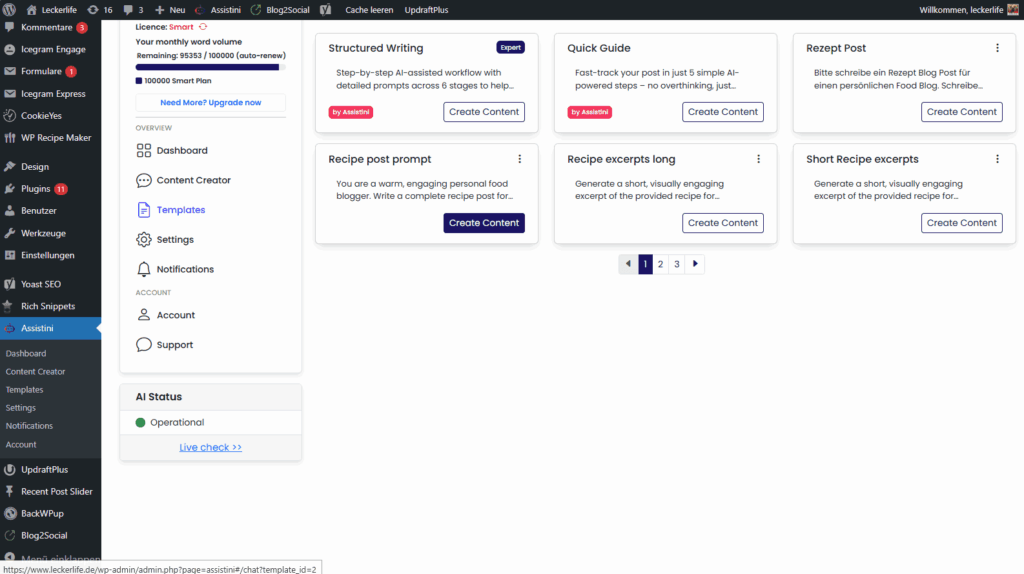Open the comments bubble icon in the admin bar

129,10
